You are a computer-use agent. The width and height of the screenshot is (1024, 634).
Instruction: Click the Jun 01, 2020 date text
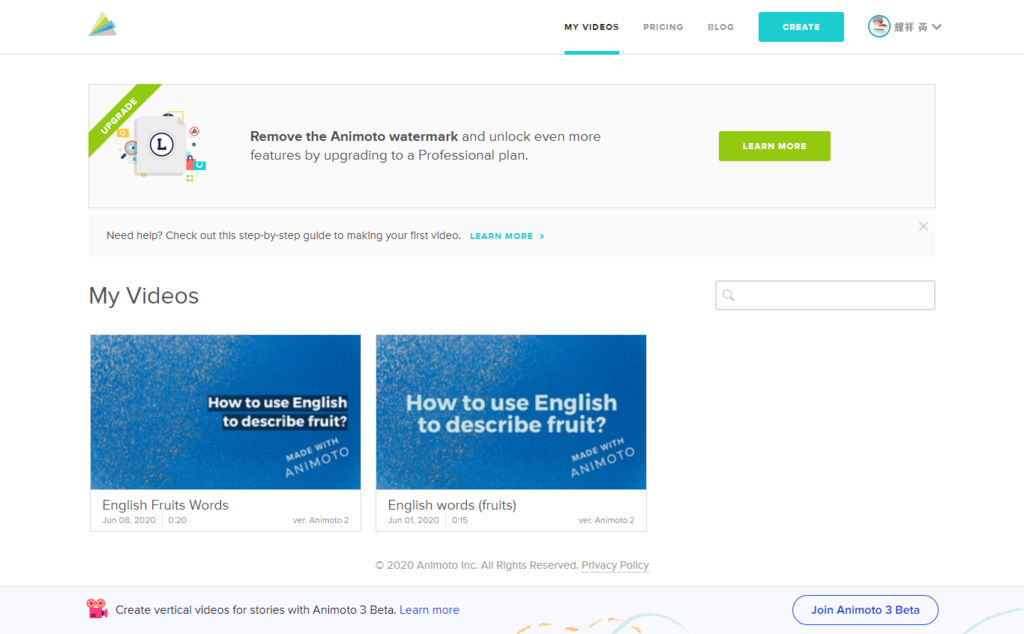click(x=413, y=520)
